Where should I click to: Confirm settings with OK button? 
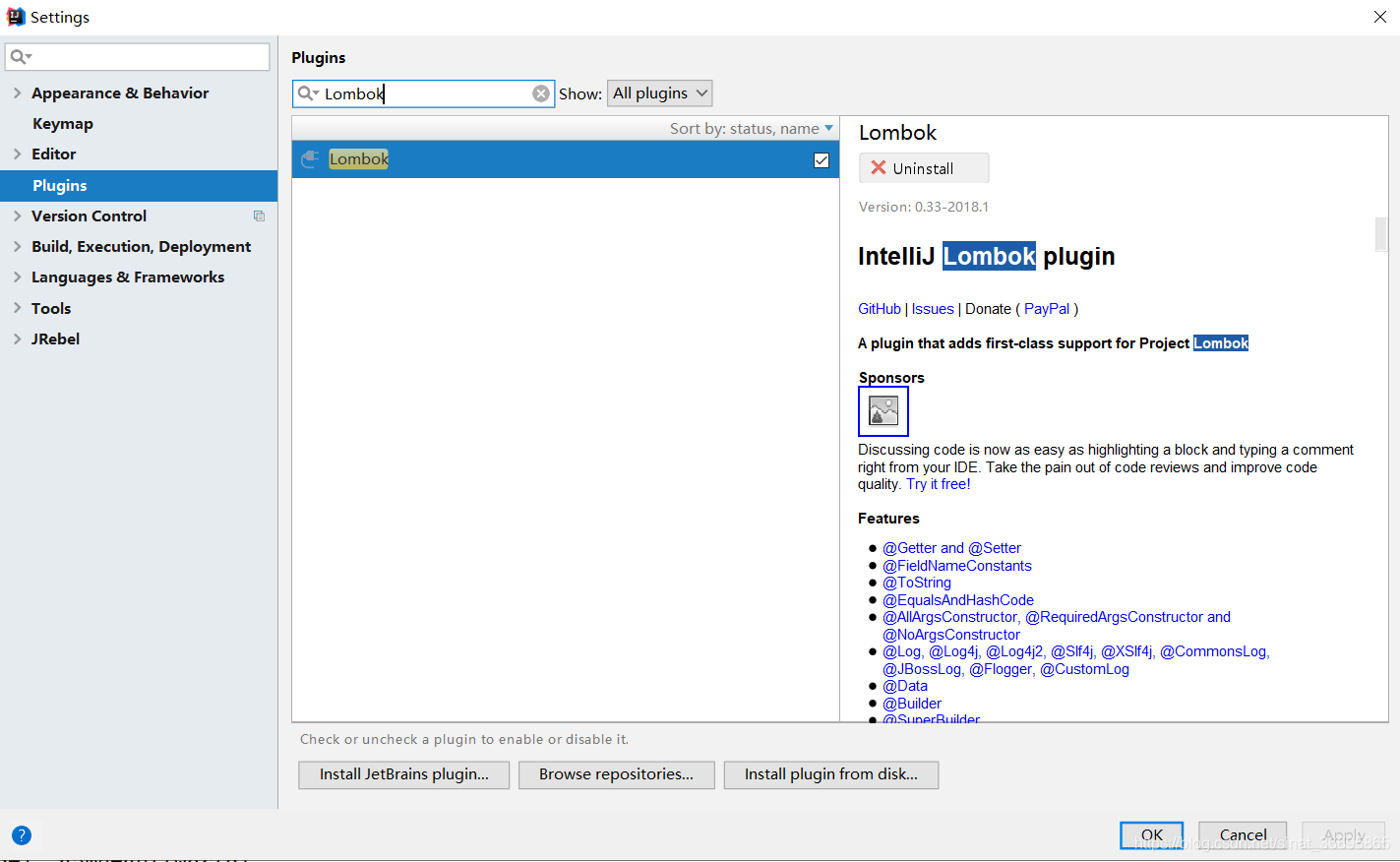point(1152,835)
